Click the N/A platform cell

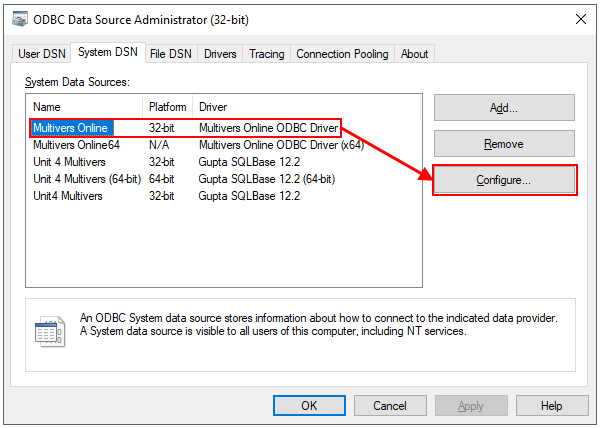click(x=159, y=145)
